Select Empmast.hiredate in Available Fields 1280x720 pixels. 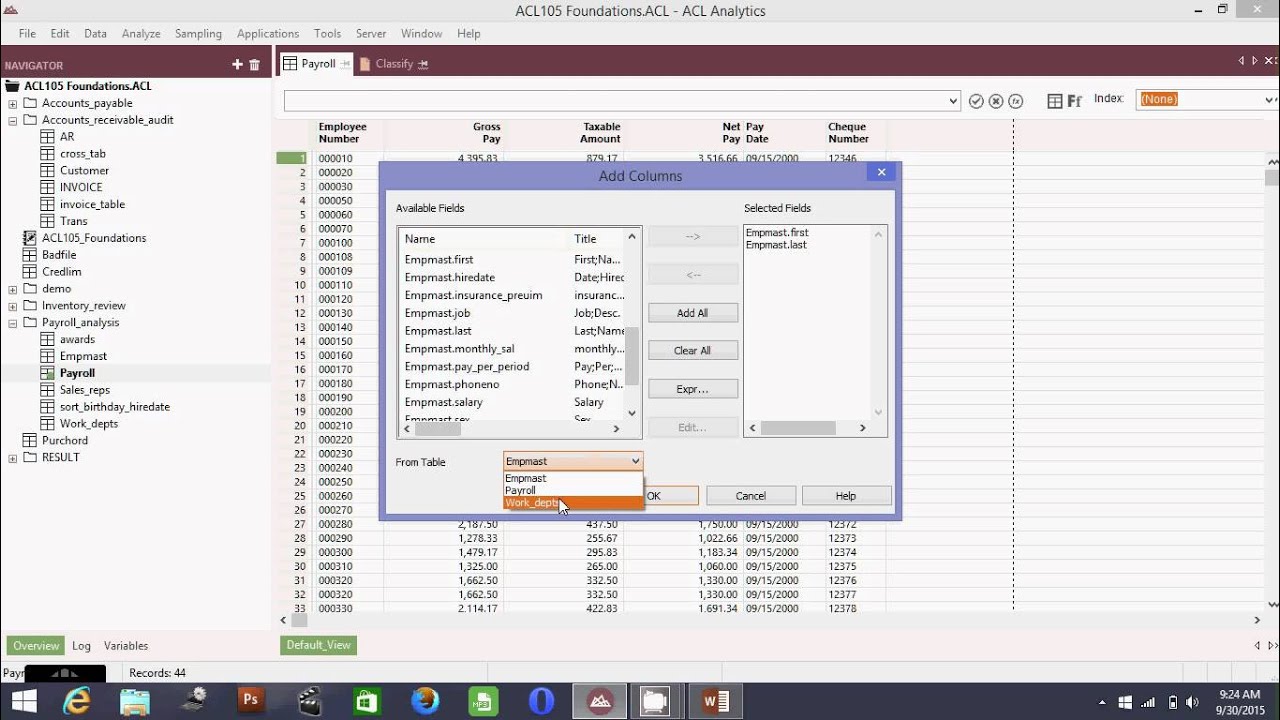450,277
